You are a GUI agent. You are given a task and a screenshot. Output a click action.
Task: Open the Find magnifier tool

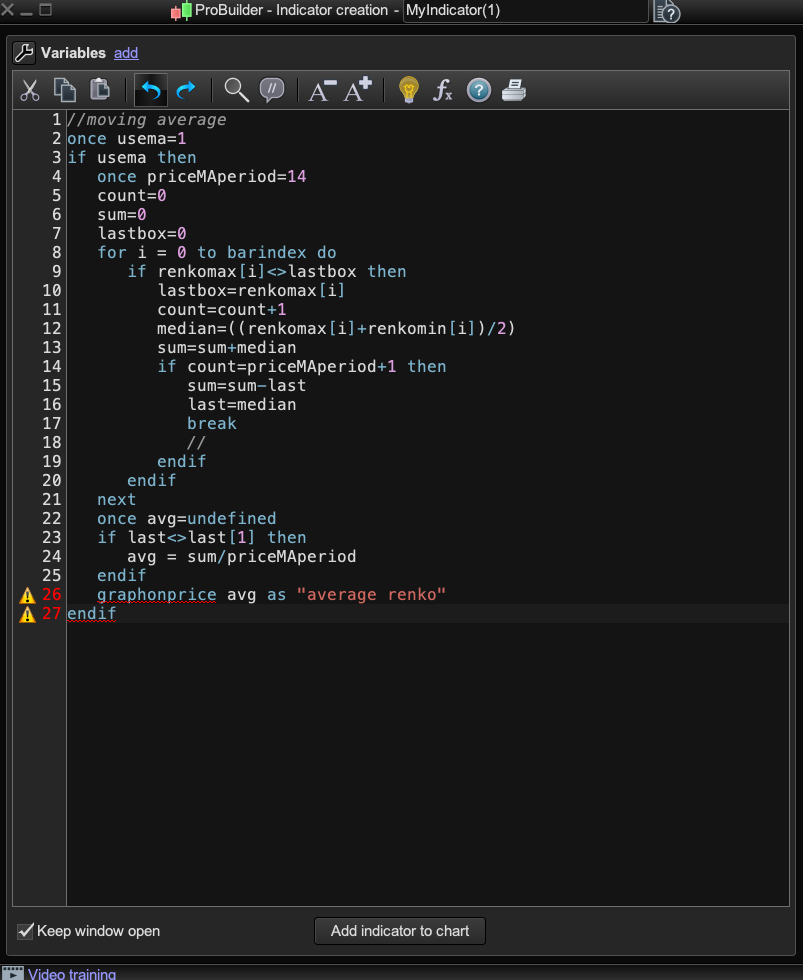coord(236,90)
